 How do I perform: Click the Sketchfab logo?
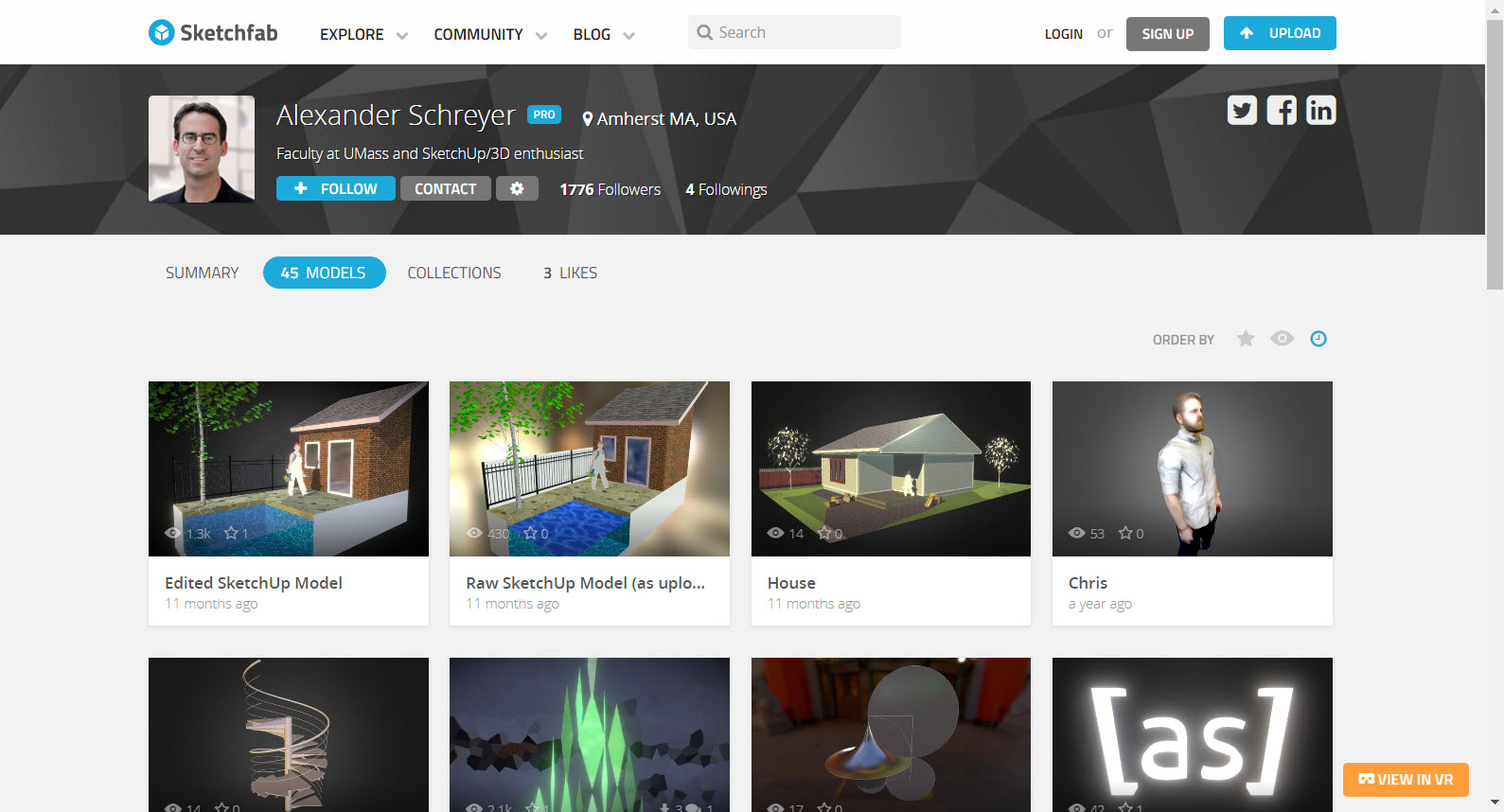tap(213, 33)
